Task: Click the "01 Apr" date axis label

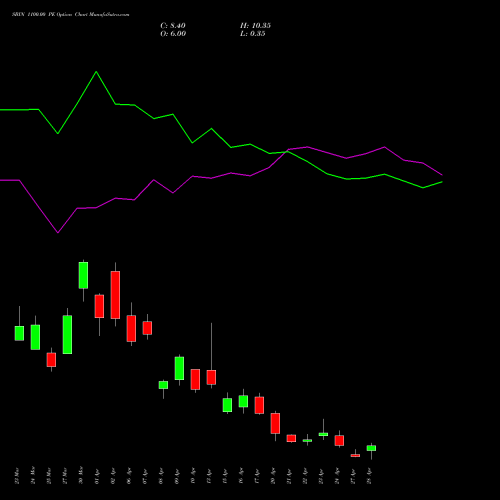Action: (x=97, y=476)
